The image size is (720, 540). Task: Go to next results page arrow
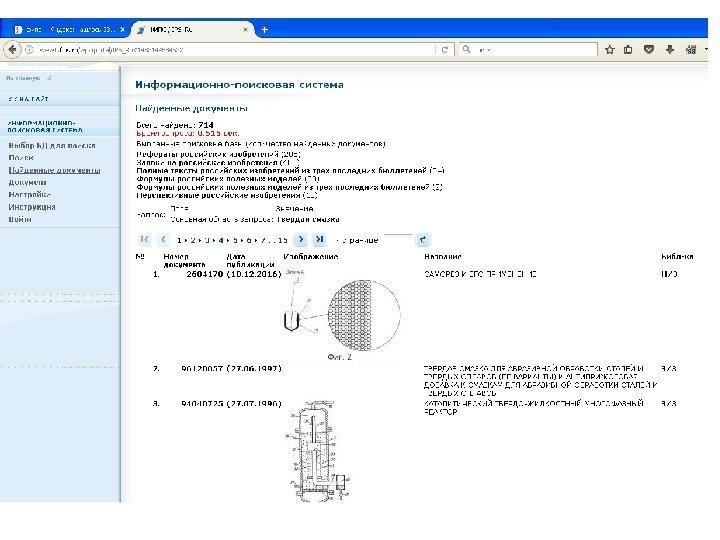tap(300, 239)
